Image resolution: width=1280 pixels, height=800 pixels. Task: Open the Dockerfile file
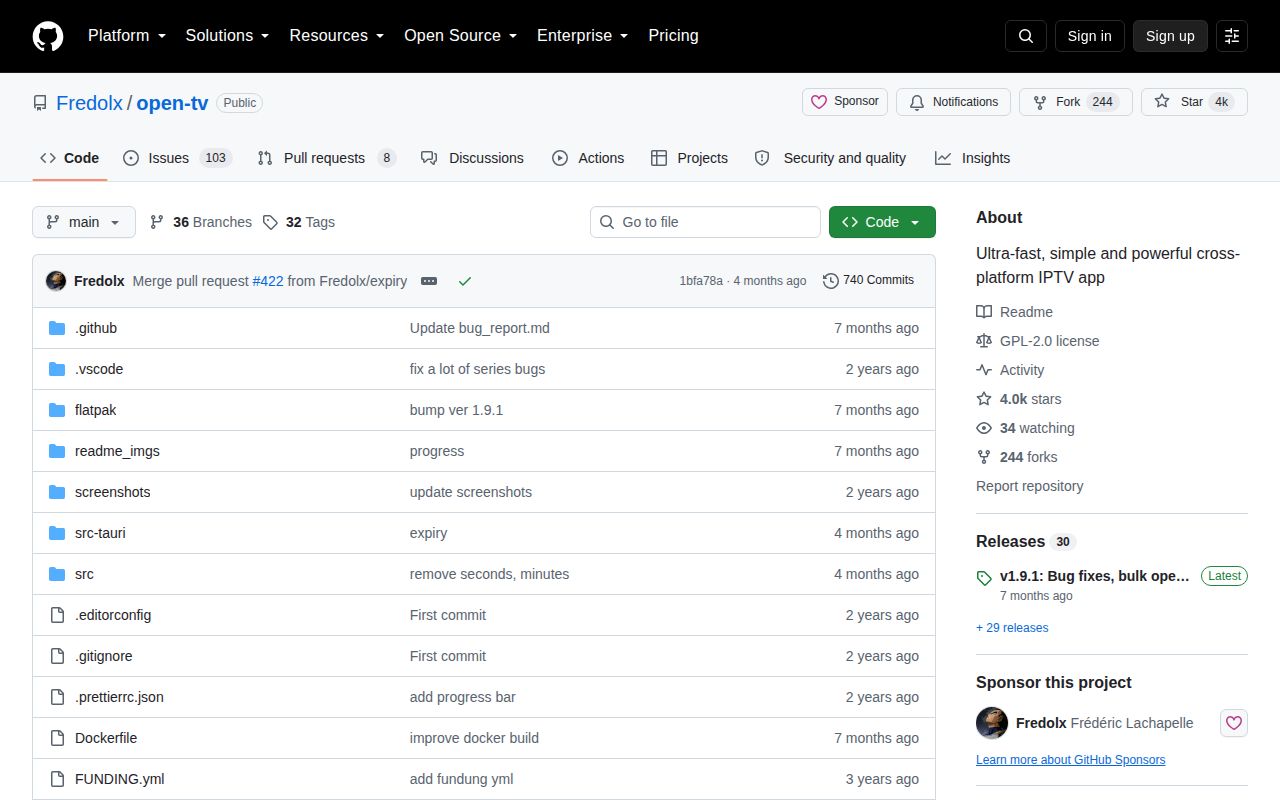[x=106, y=738]
